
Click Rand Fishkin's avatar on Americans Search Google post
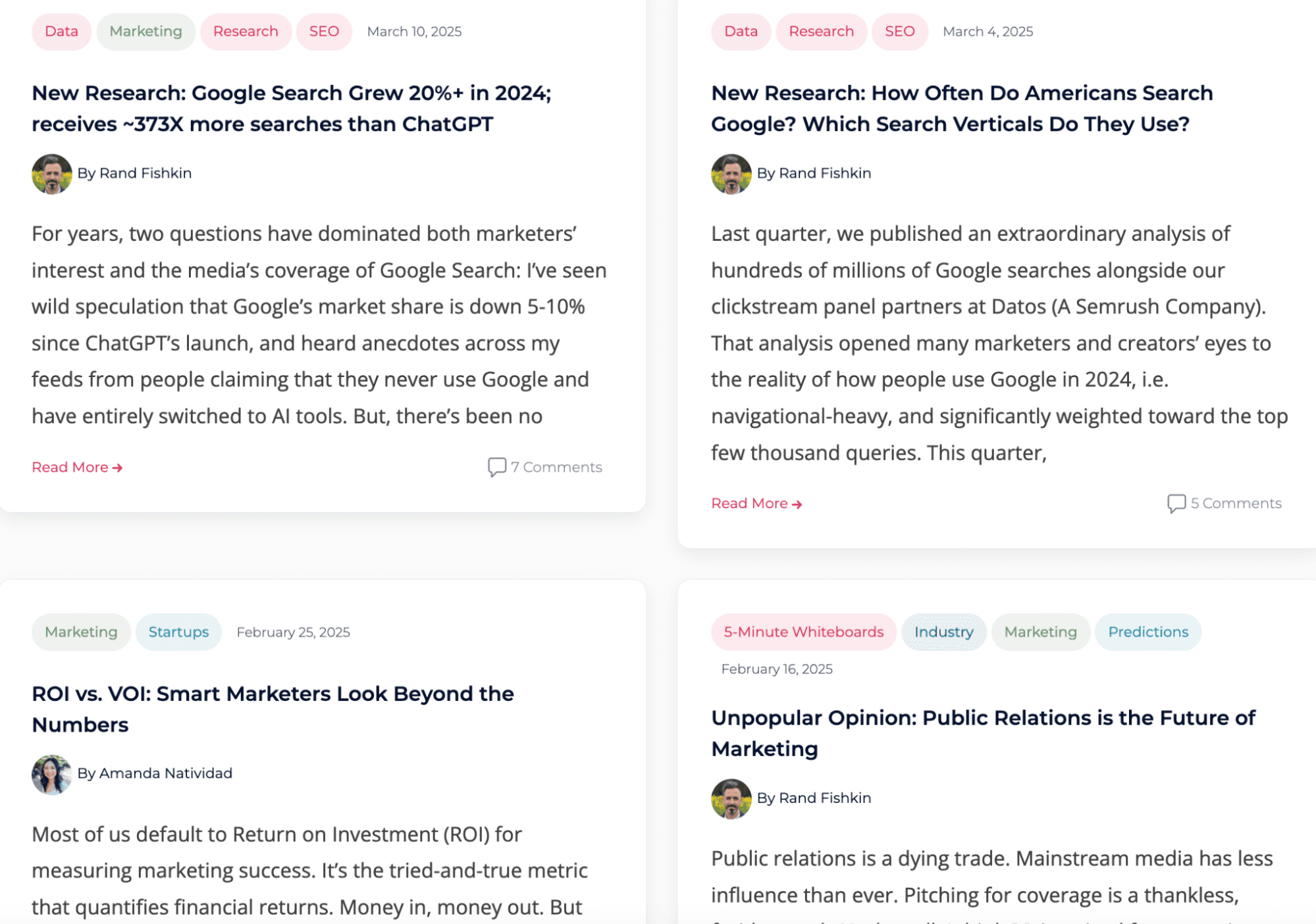coord(731,174)
